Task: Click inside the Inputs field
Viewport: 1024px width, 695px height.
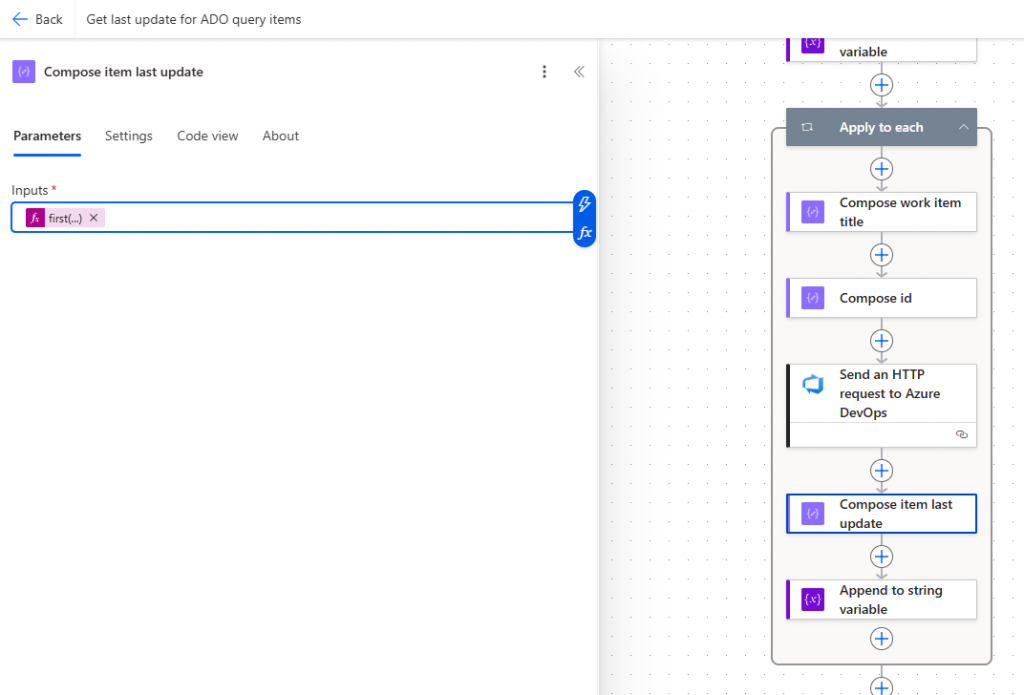Action: tap(330, 218)
